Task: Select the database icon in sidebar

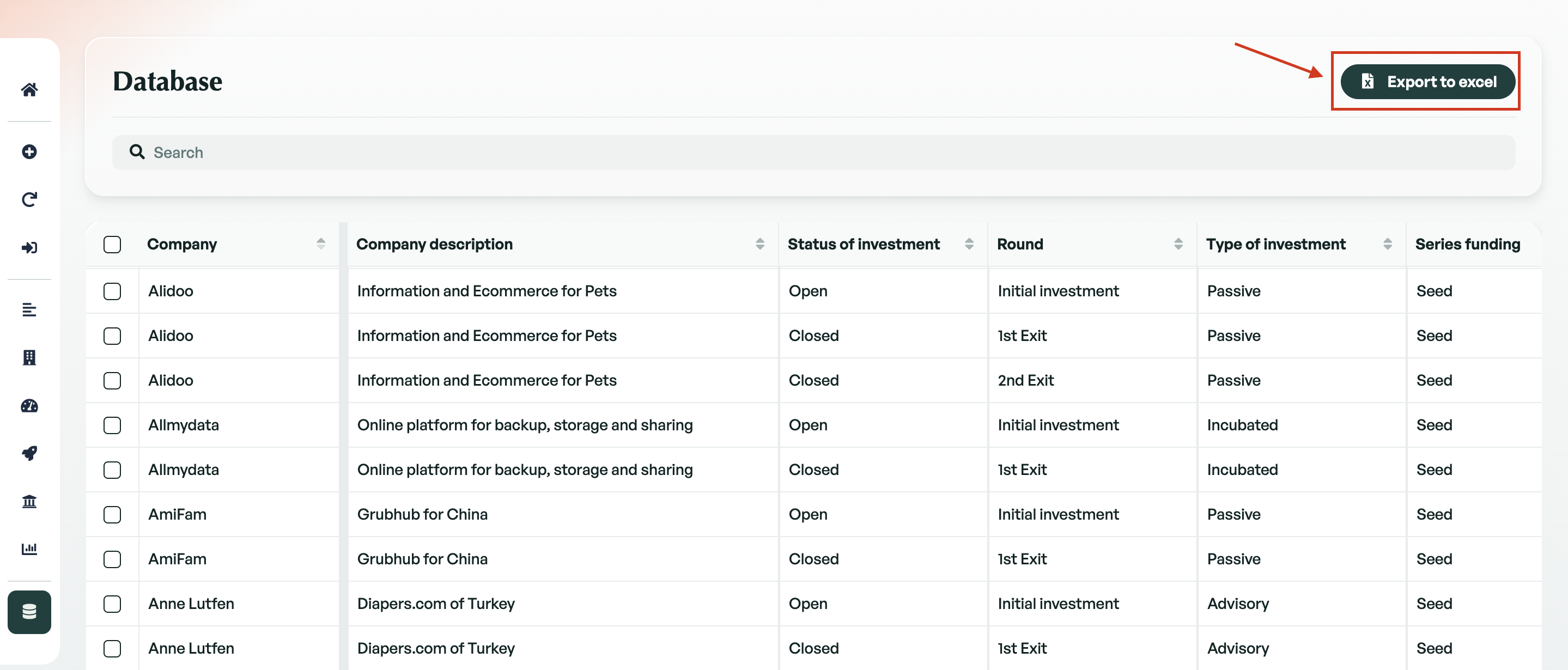Action: click(29, 612)
